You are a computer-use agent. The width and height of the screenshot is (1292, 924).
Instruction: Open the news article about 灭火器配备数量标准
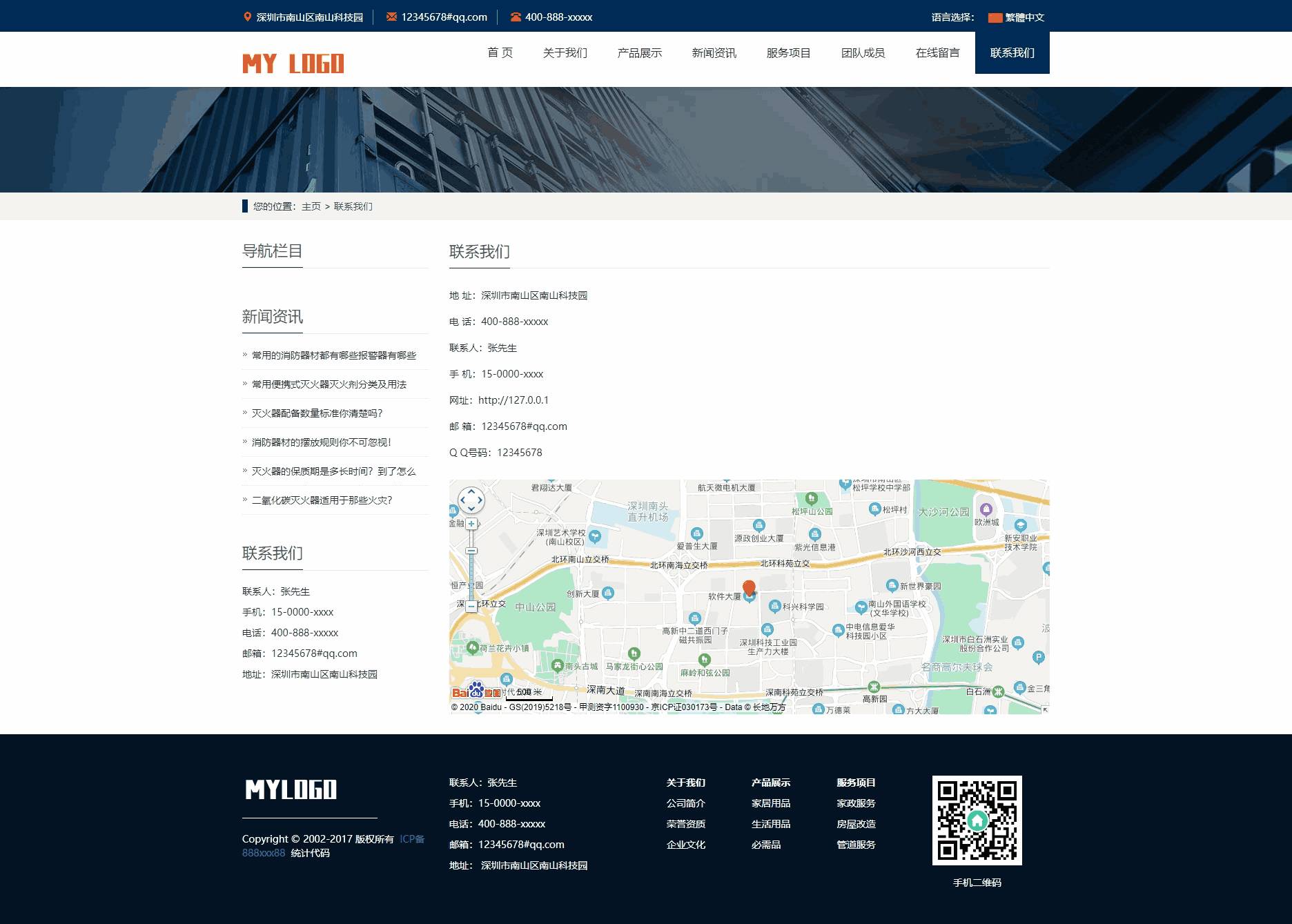[x=317, y=413]
